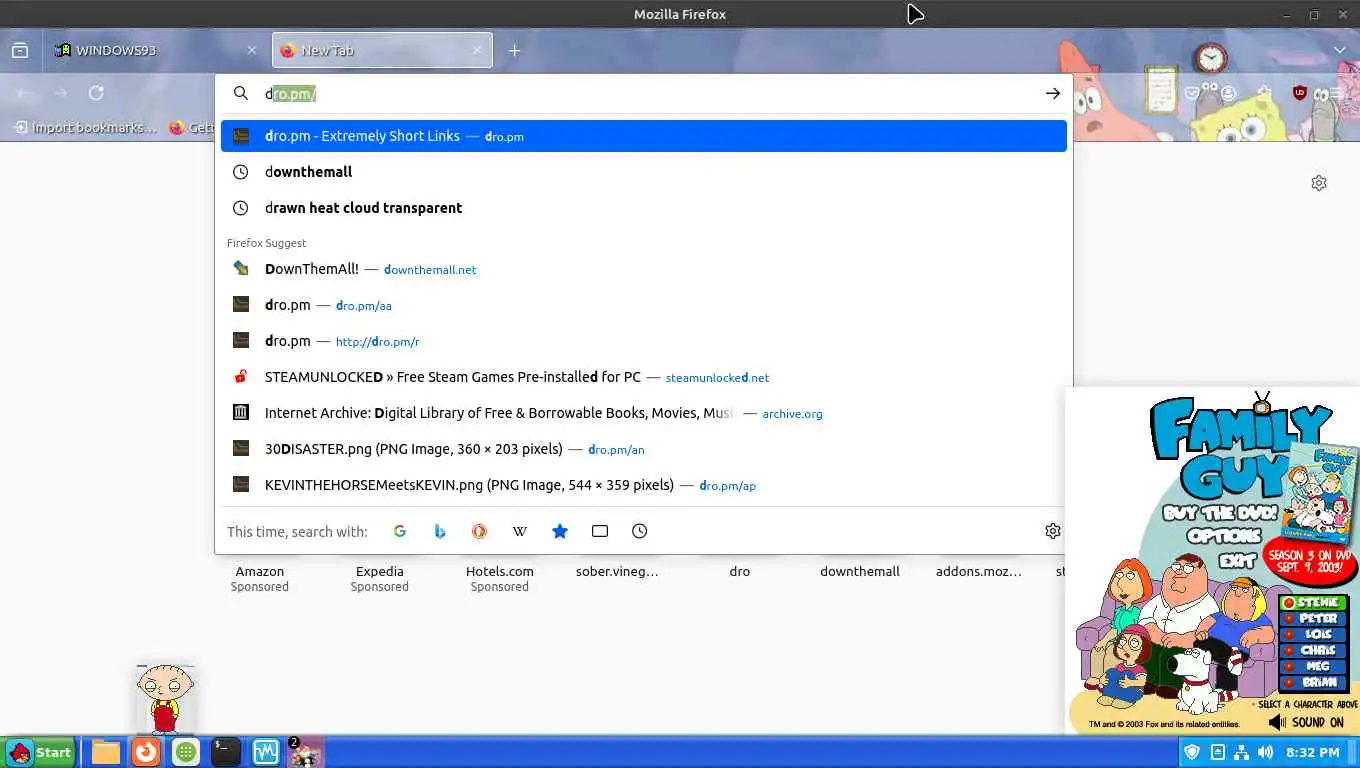Select MEG character option
Screen dimensions: 1360x768
click(1315, 667)
